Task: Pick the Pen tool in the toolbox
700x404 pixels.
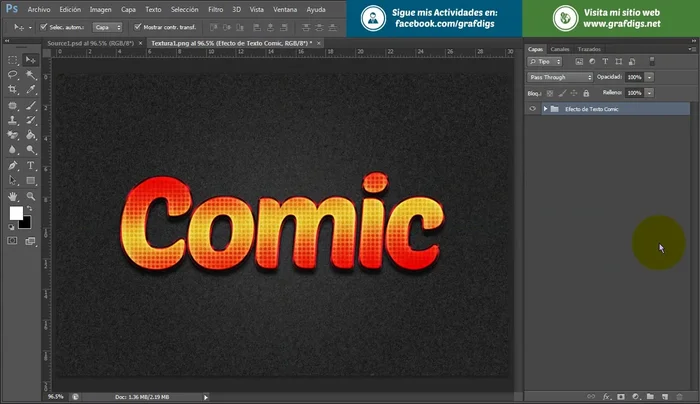Action: (12, 166)
